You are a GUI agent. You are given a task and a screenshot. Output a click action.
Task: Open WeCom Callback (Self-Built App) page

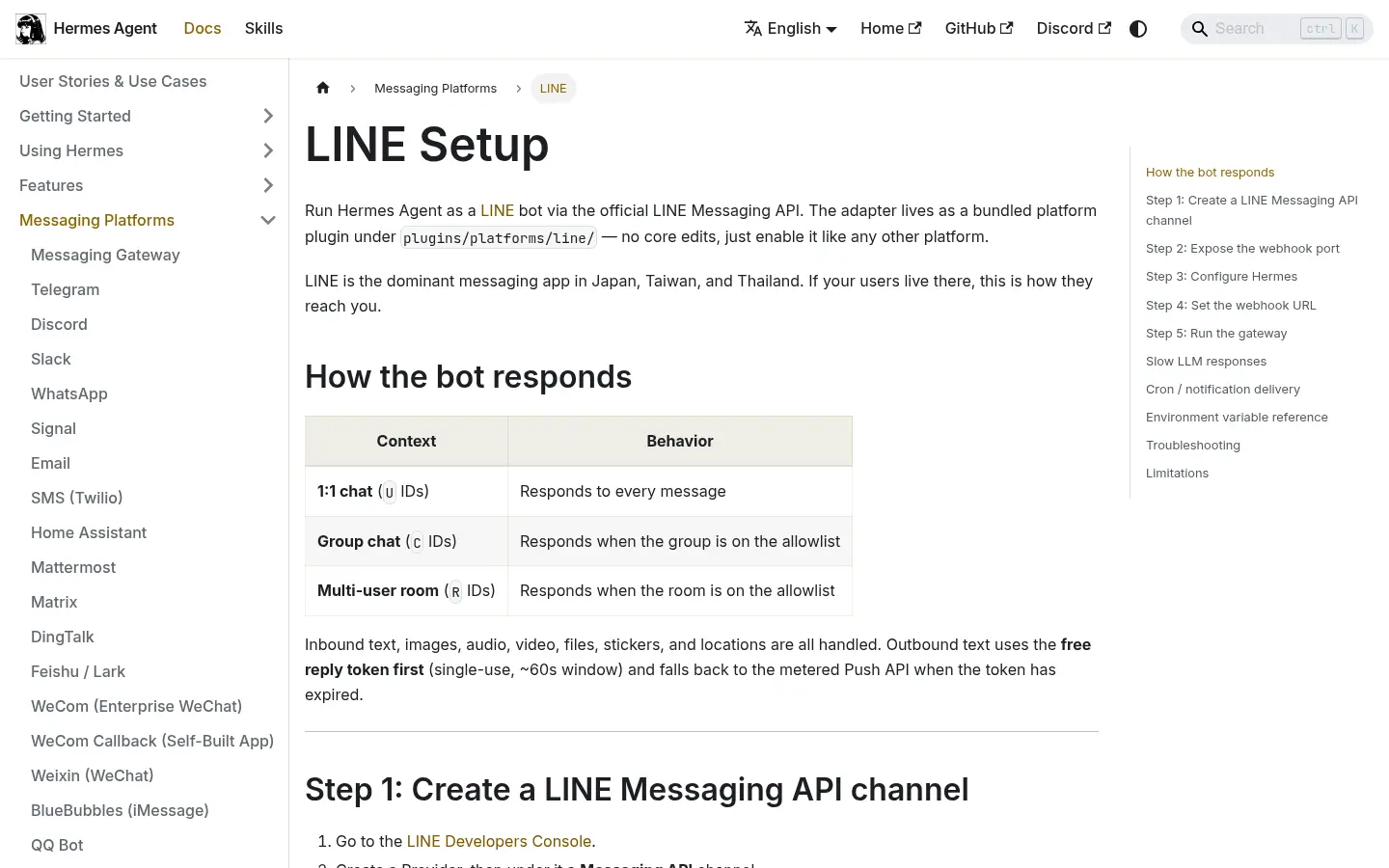click(x=152, y=741)
